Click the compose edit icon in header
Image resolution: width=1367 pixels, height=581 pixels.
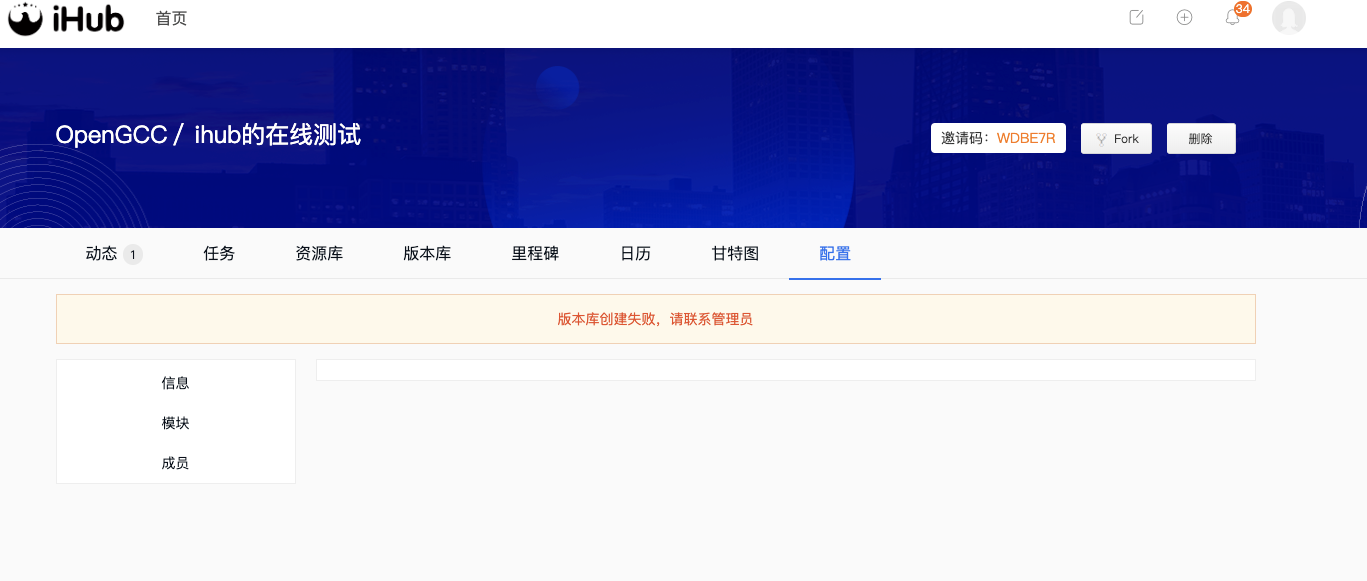click(x=1136, y=17)
